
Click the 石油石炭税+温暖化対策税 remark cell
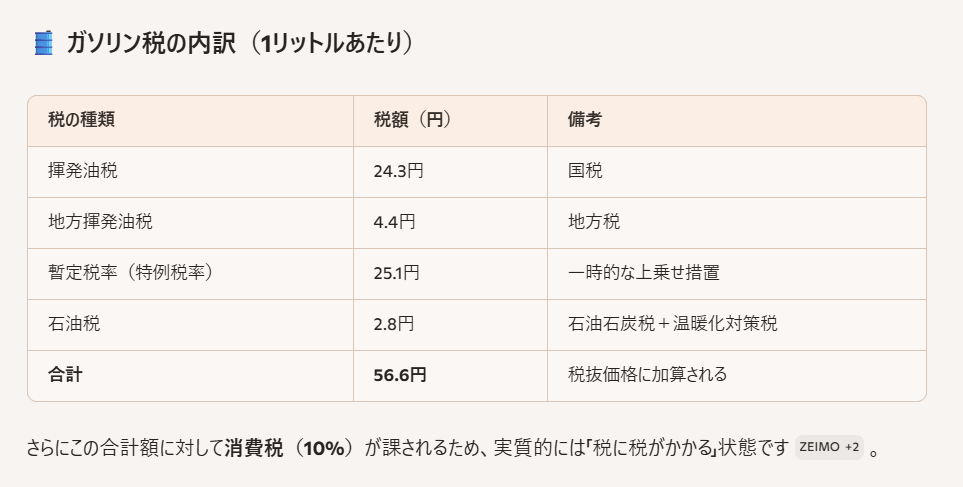pyautogui.click(x=672, y=324)
